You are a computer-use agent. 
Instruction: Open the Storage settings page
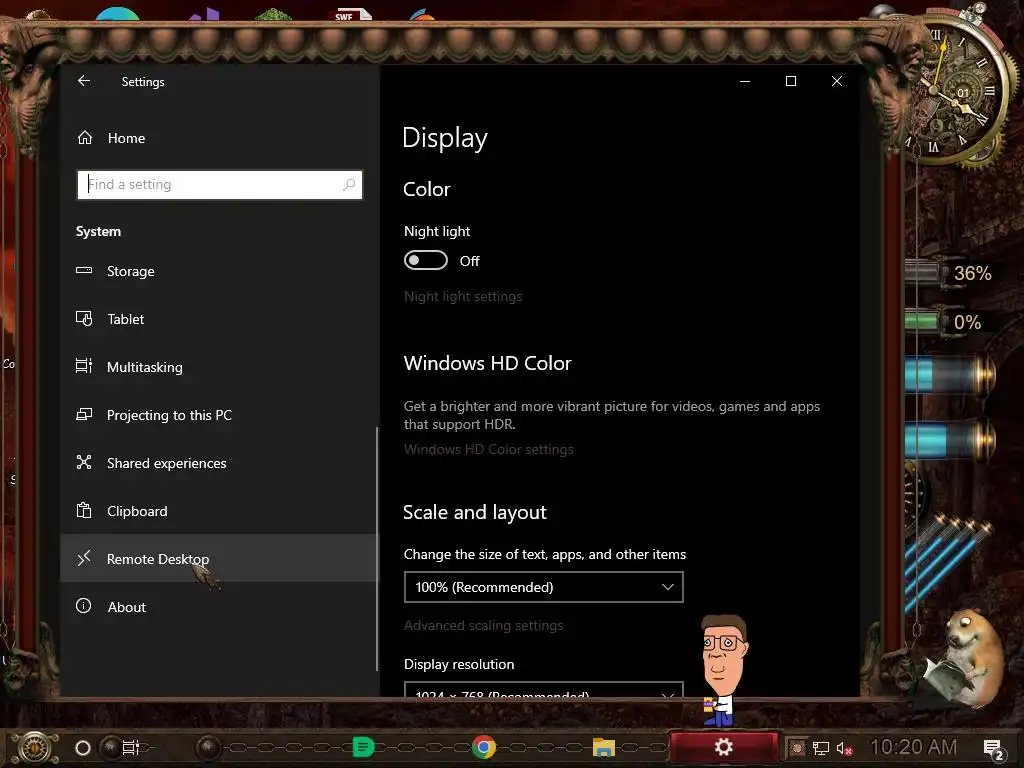click(x=219, y=271)
